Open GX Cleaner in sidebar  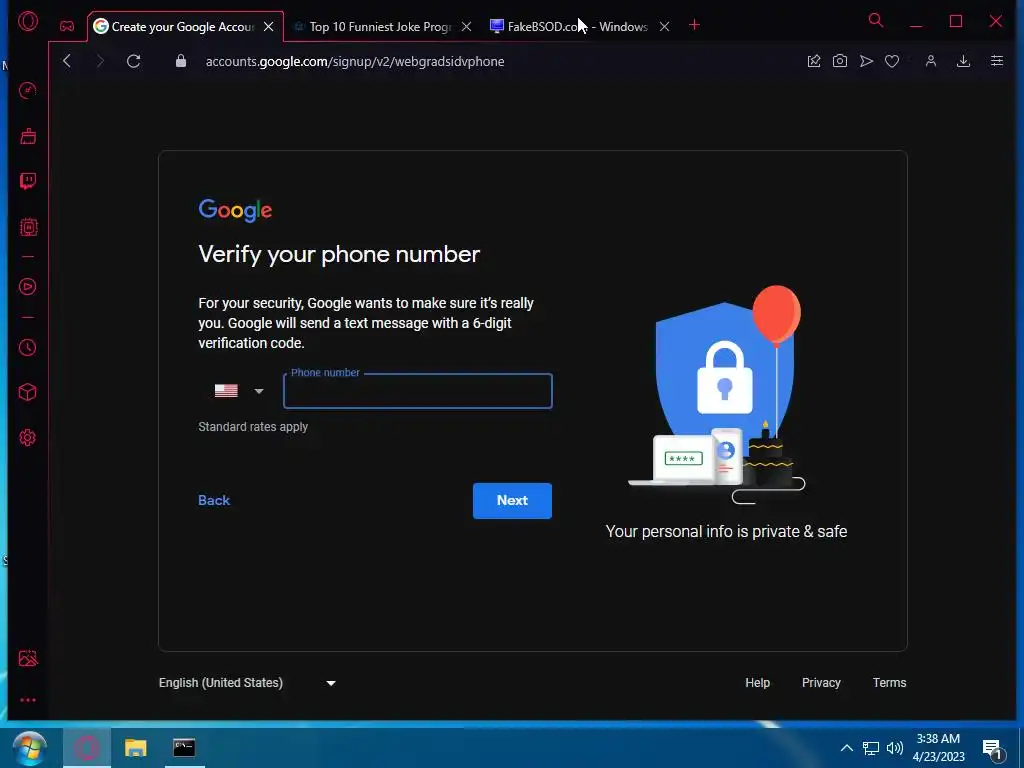click(x=28, y=136)
